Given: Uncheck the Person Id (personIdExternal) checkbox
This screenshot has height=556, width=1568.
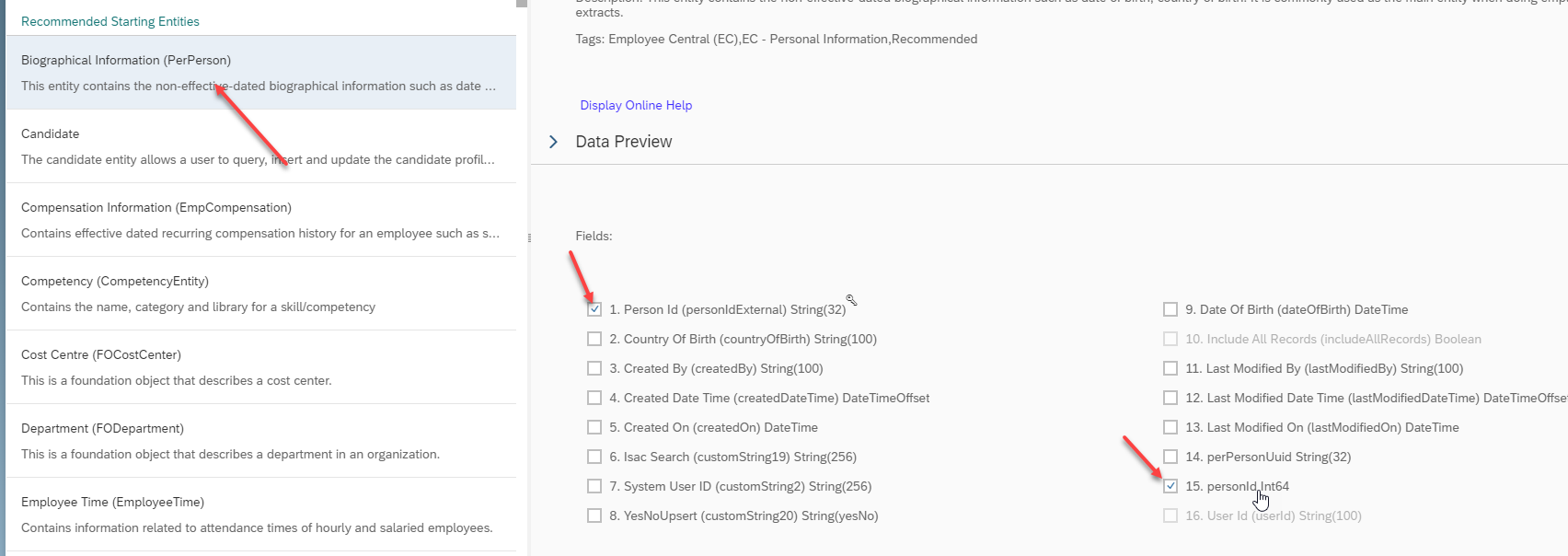Looking at the screenshot, I should click(594, 309).
